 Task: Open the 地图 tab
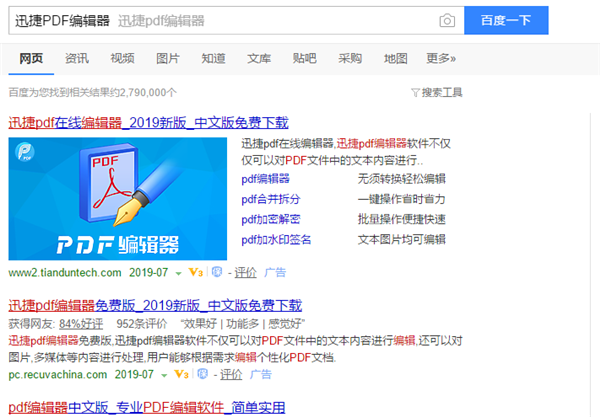(x=395, y=59)
